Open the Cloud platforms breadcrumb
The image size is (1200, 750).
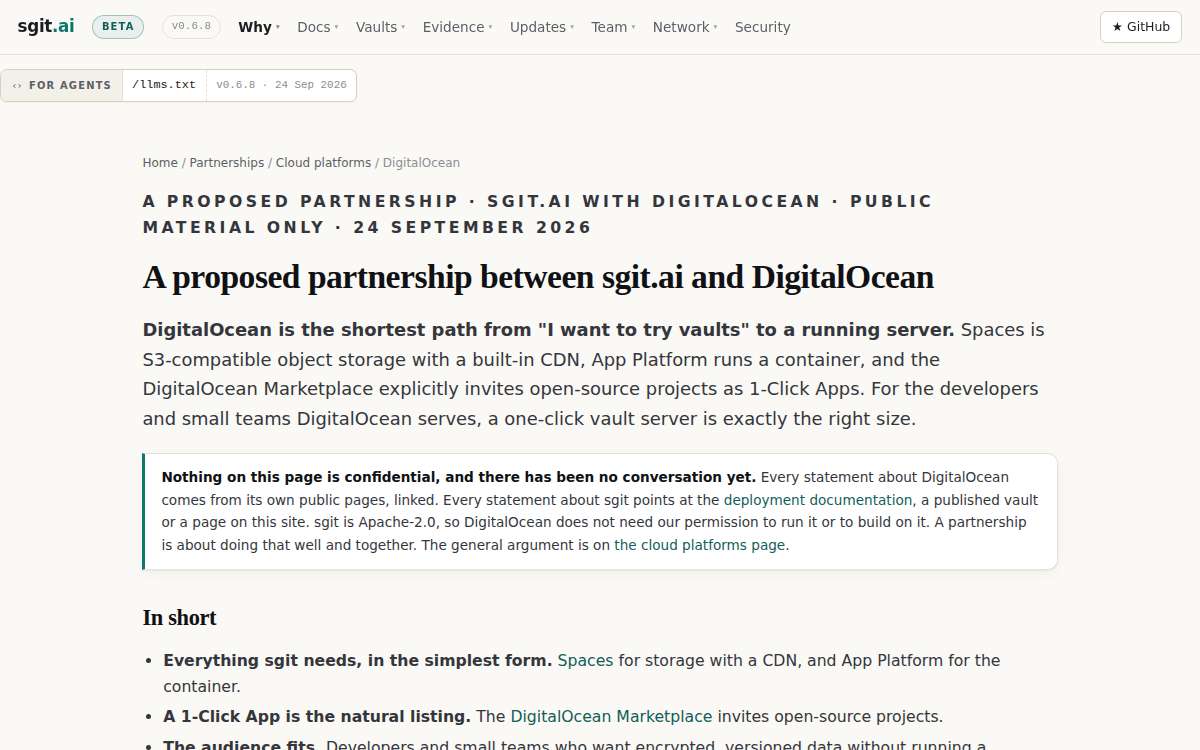pyautogui.click(x=323, y=163)
